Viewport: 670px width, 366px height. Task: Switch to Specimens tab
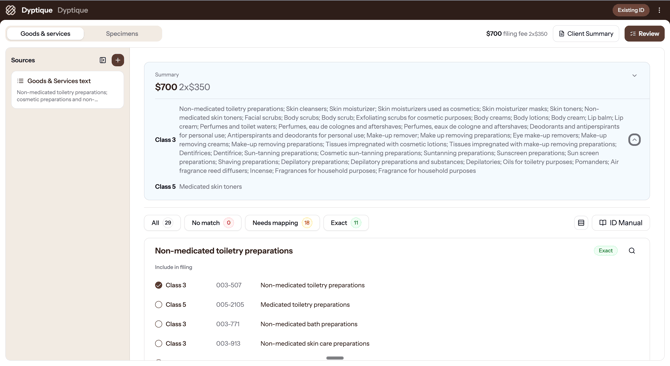(122, 34)
